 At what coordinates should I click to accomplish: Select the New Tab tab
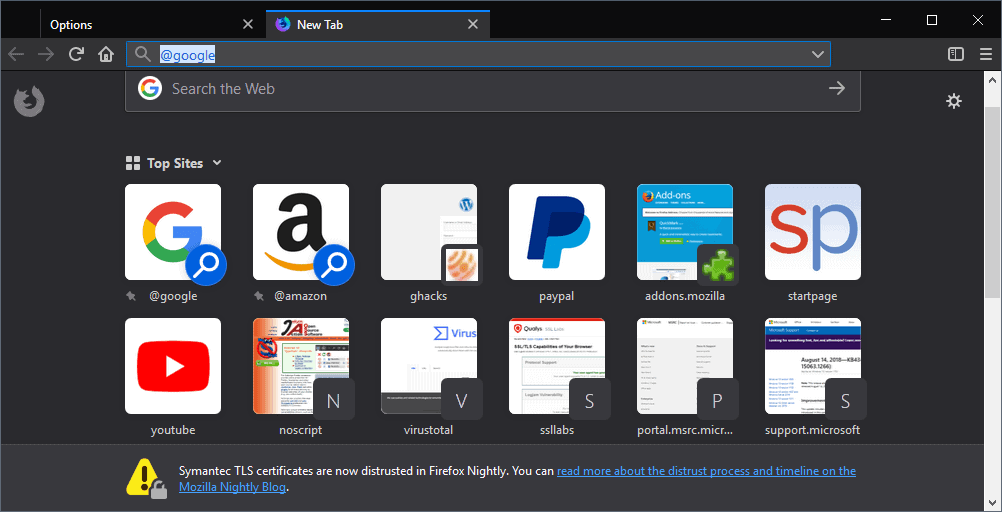pyautogui.click(x=378, y=25)
